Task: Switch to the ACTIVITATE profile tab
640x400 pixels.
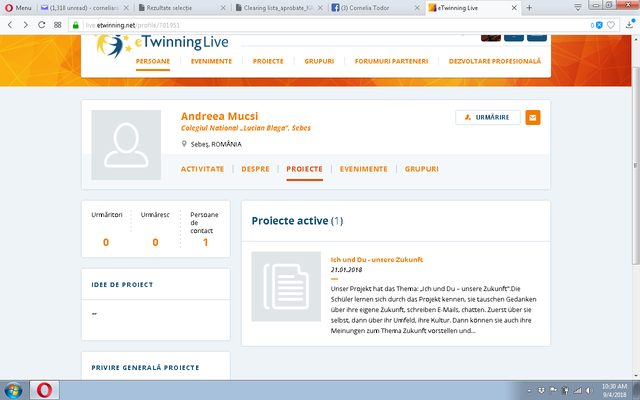Action: pos(202,169)
